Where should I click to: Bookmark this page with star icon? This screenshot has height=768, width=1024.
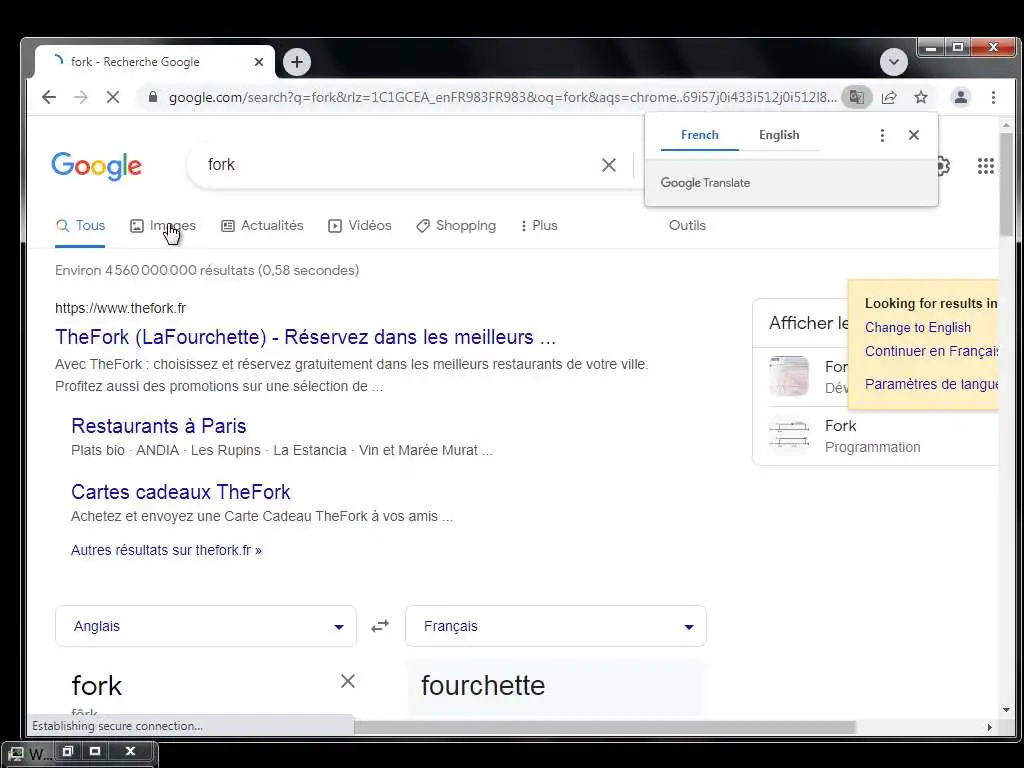(x=921, y=97)
